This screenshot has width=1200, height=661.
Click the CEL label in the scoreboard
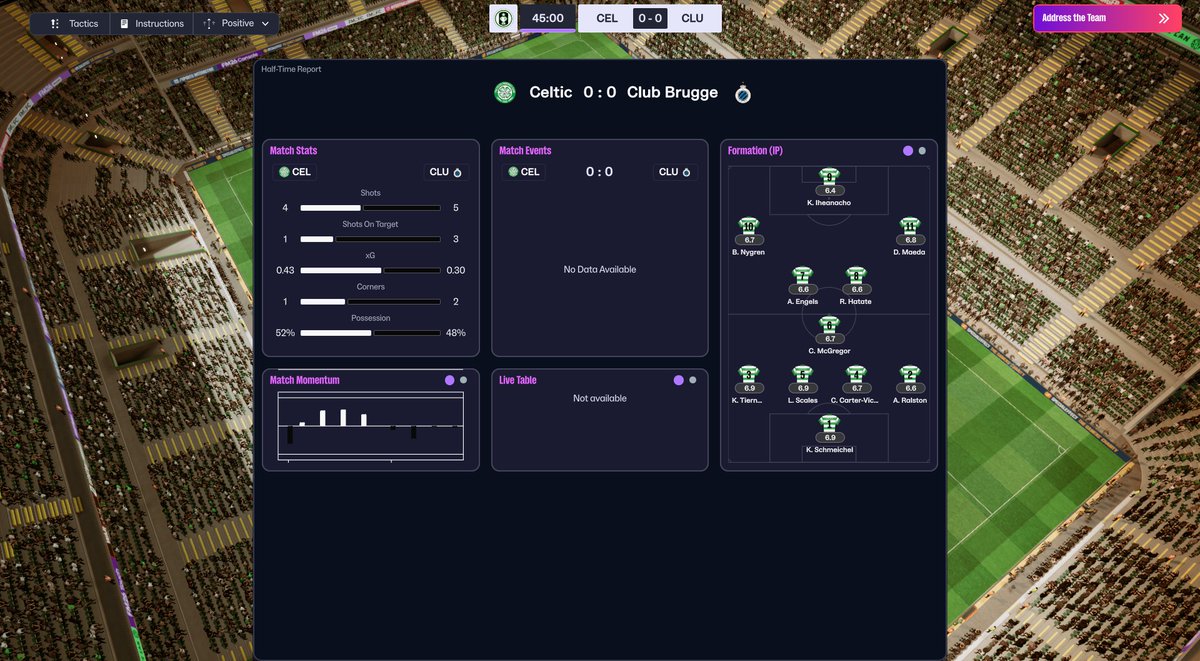pos(606,18)
